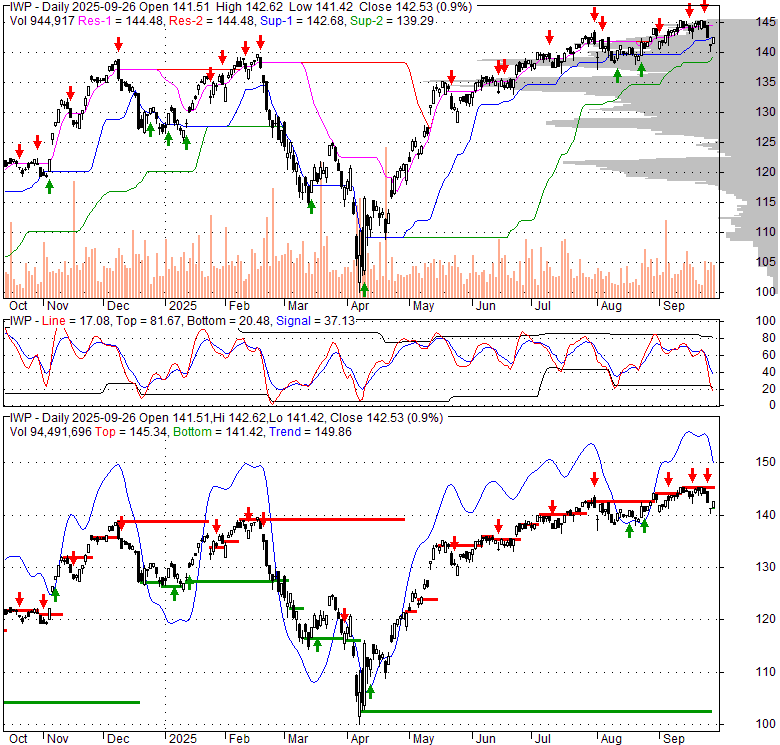Viewport: 780px width, 745px height.
Task: Click the 40 level on oscillator axis
Action: point(769,372)
